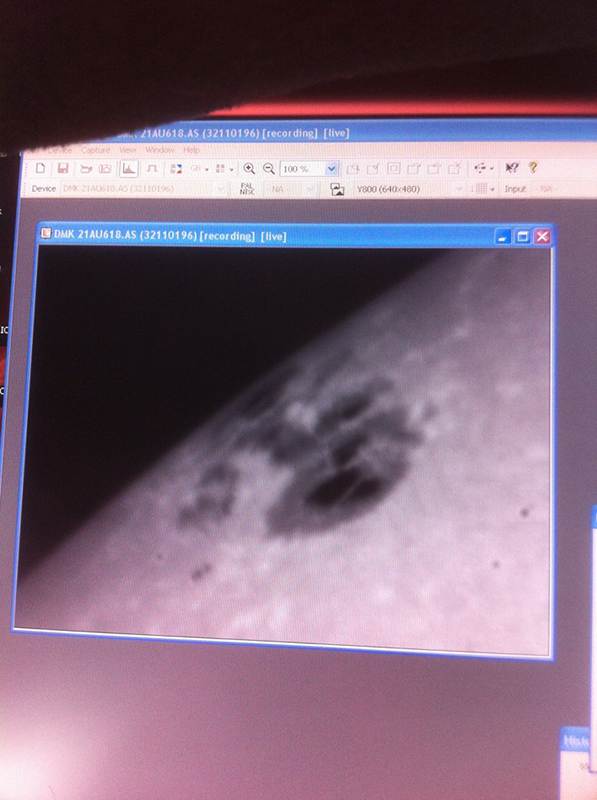Toggle the trigger pulse icon
This screenshot has width=597, height=800.
tap(152, 168)
